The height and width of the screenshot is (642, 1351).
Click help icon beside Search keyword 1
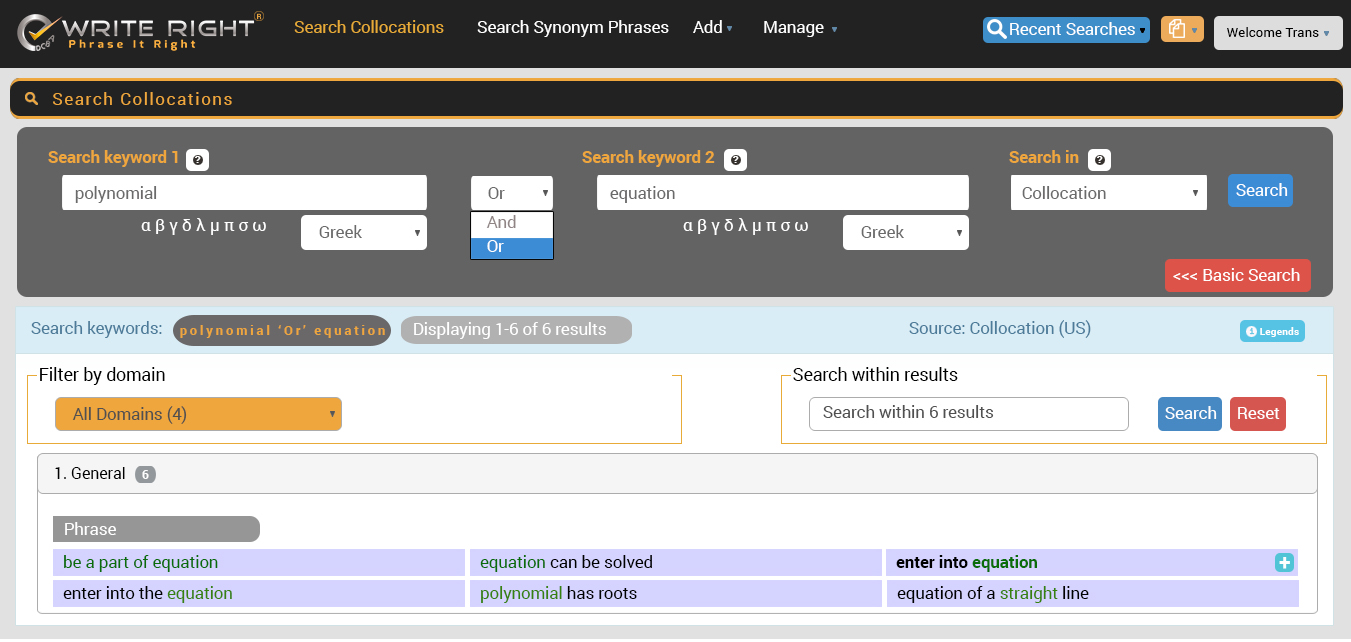pyautogui.click(x=197, y=160)
